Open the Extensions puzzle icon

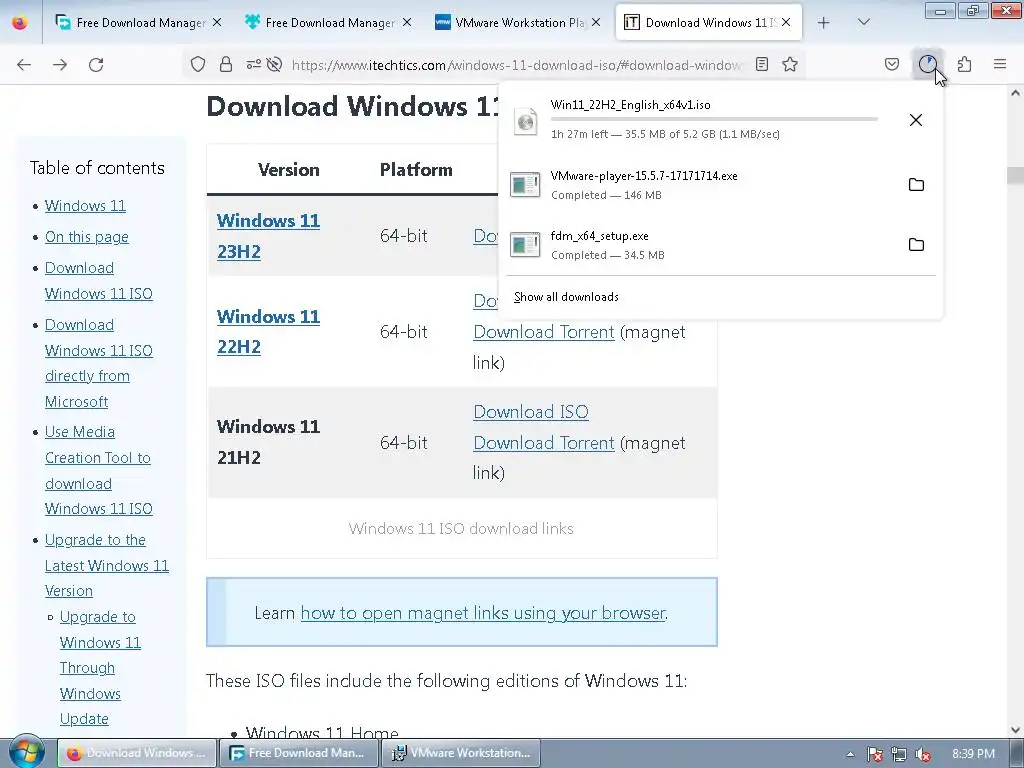[x=964, y=64]
